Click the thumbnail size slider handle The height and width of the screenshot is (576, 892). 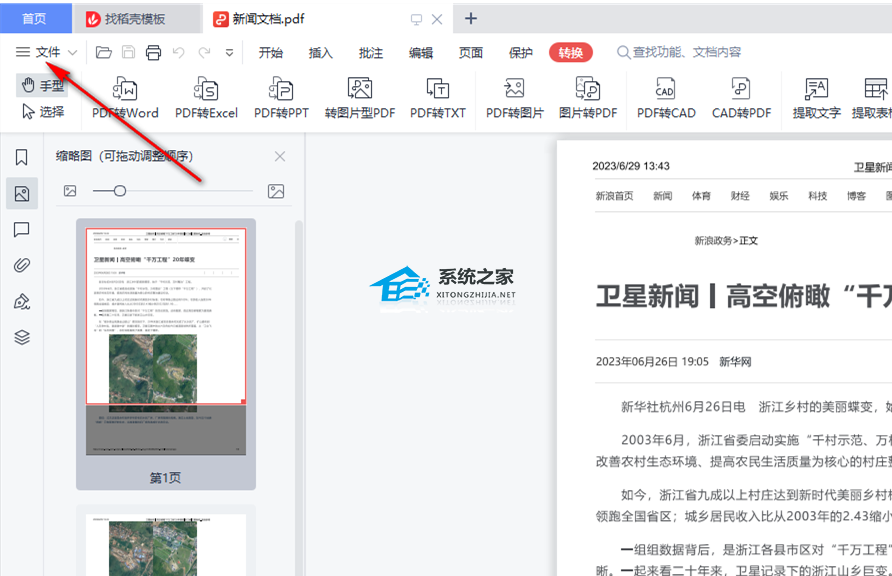(119, 191)
